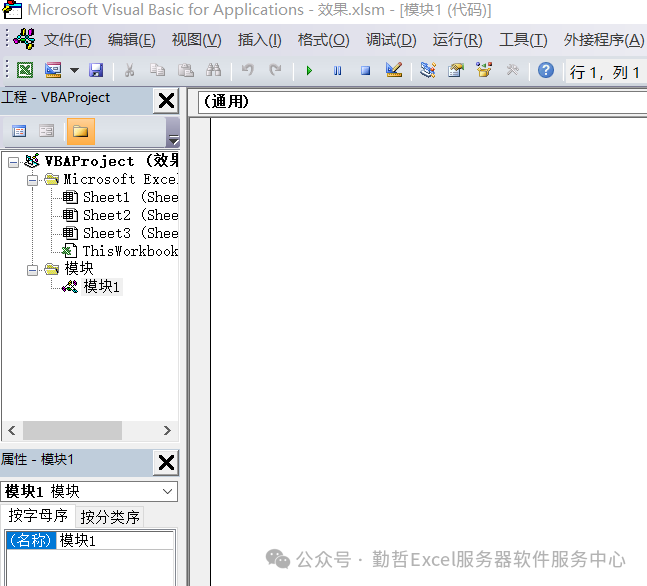647x586 pixels.
Task: Select 模块1 module in the tree
Action: [x=102, y=286]
